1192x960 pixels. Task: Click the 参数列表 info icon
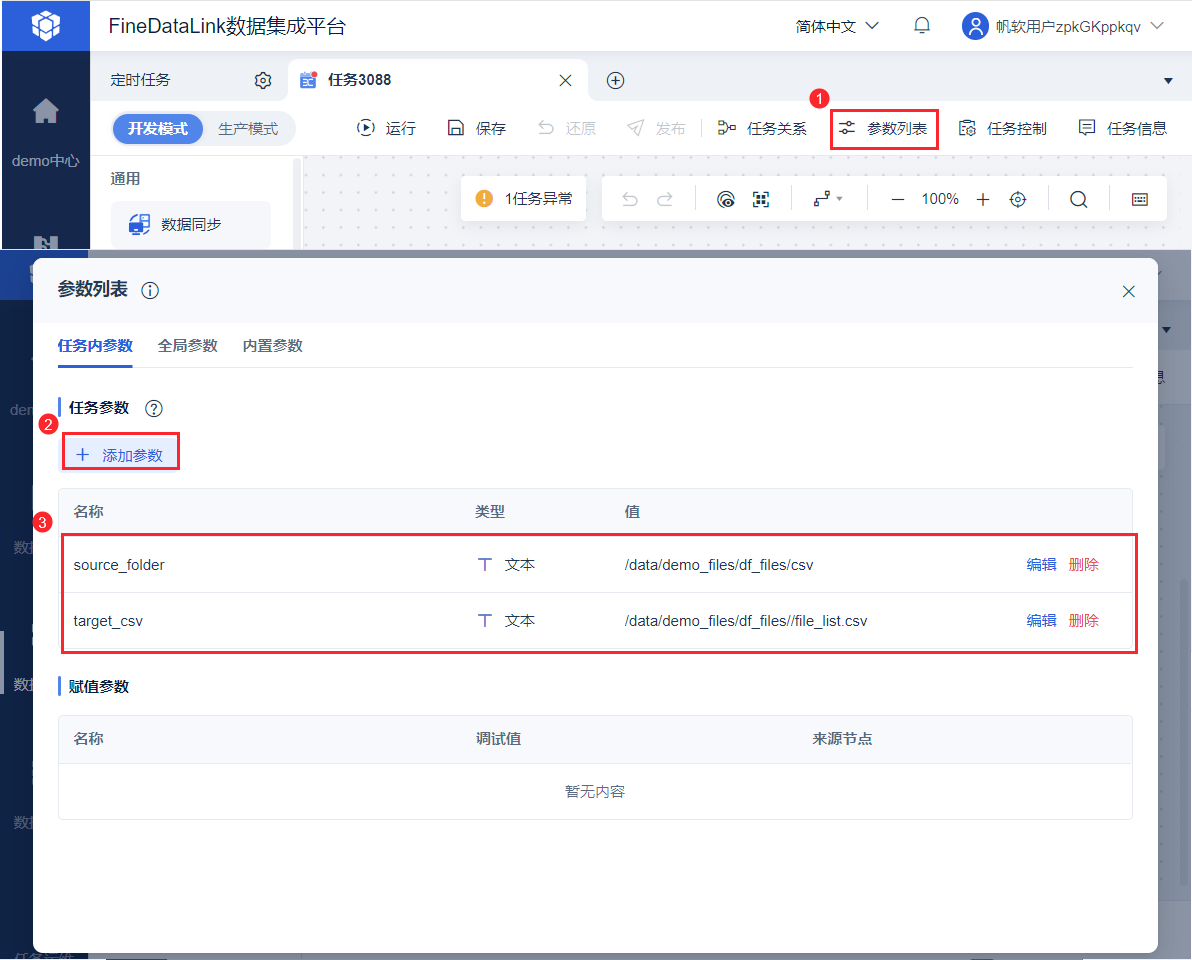[x=150, y=290]
